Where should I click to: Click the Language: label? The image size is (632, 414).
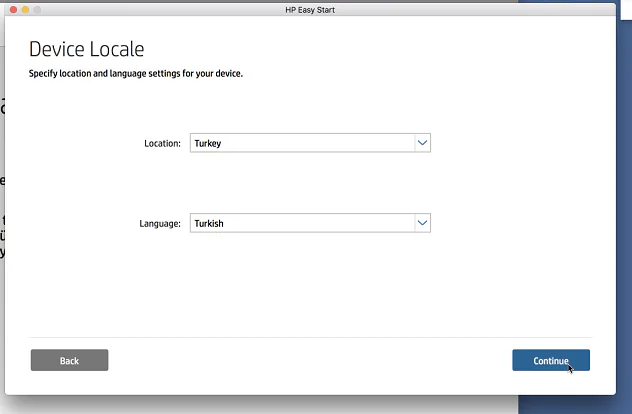tap(160, 224)
